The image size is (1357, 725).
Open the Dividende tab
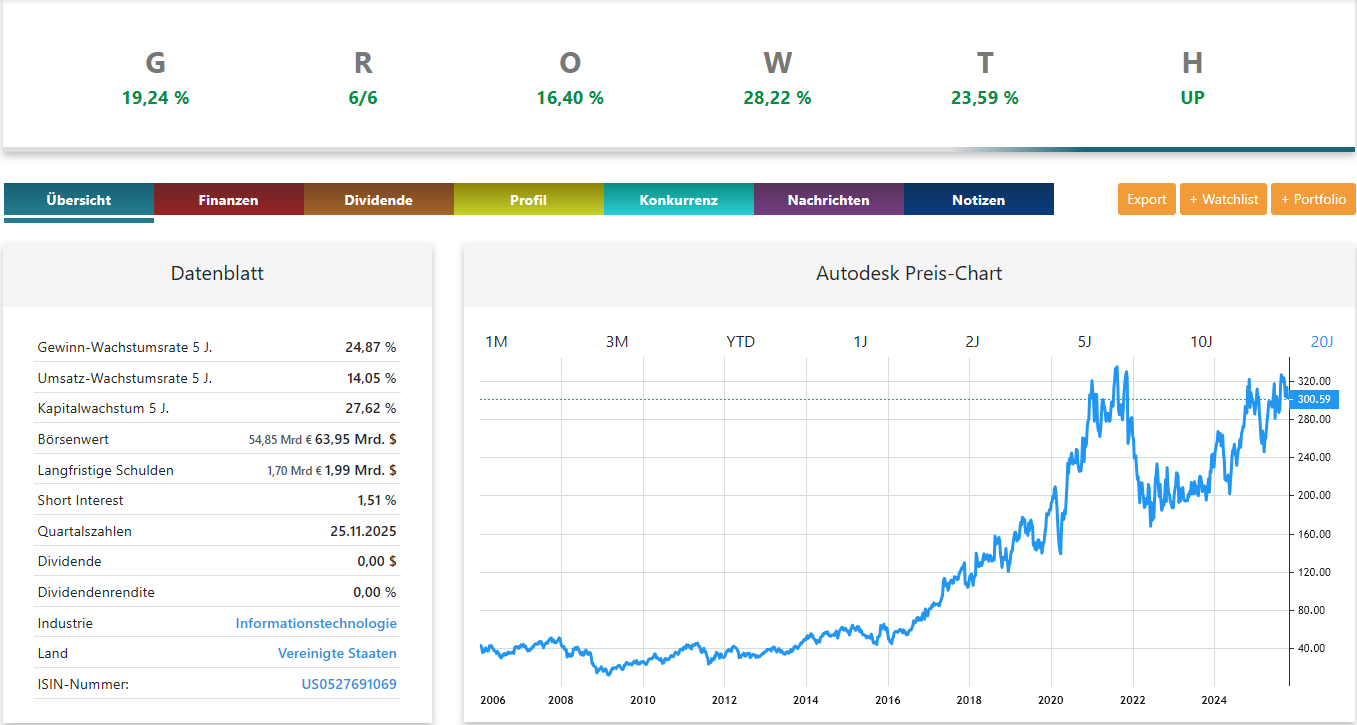pyautogui.click(x=378, y=200)
